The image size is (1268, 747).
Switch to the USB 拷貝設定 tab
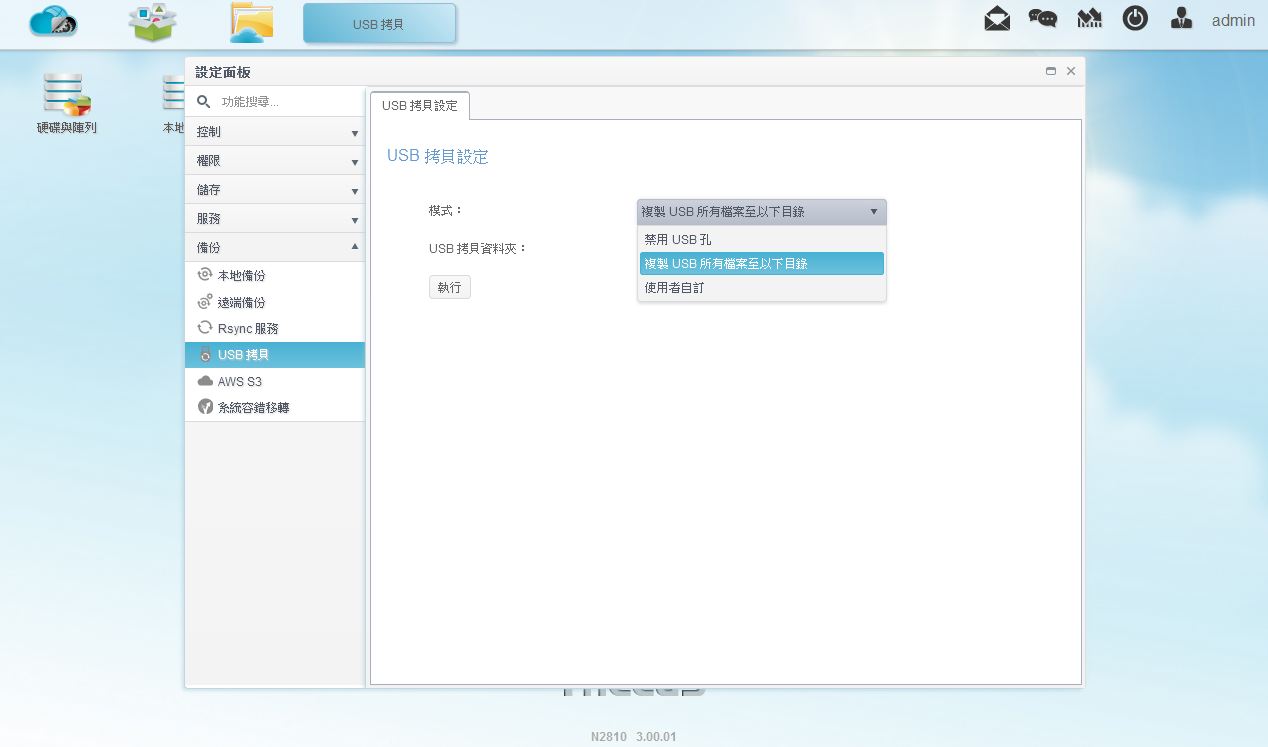click(420, 105)
